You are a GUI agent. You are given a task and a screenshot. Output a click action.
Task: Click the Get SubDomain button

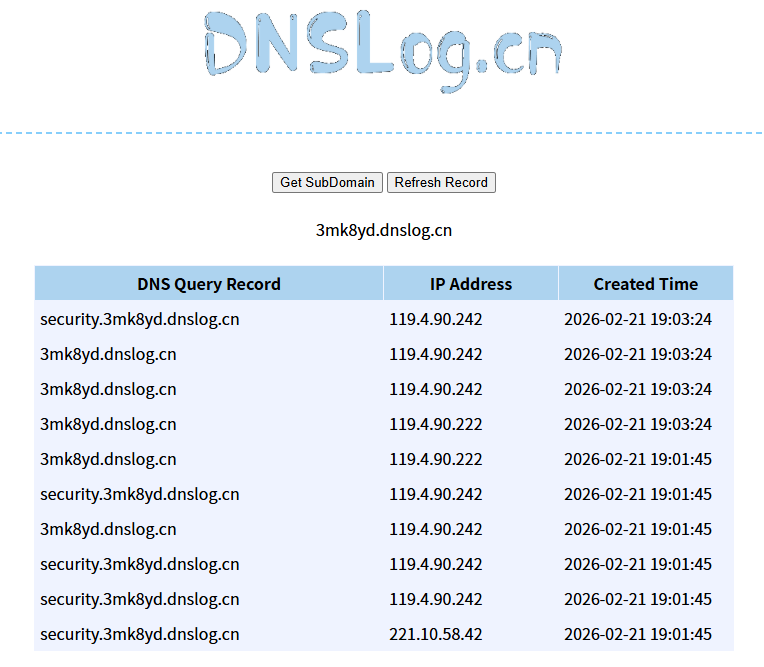(327, 182)
